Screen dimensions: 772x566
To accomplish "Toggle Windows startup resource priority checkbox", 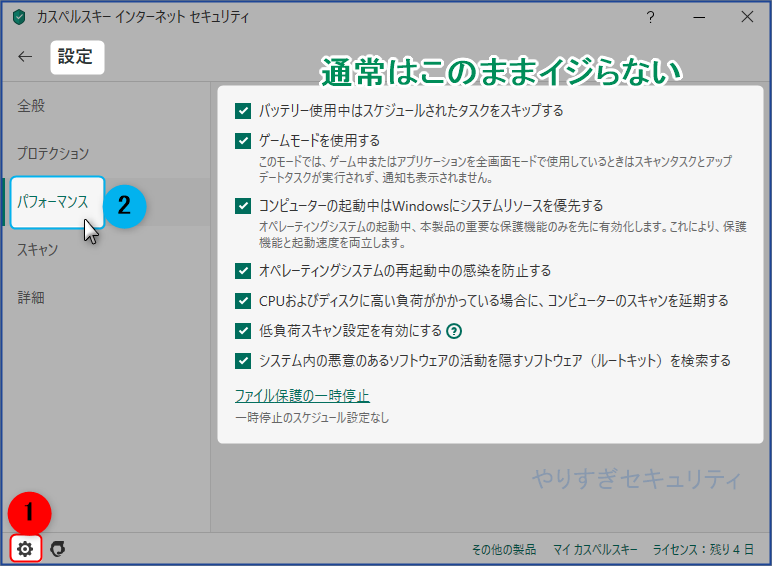I will [x=243, y=206].
